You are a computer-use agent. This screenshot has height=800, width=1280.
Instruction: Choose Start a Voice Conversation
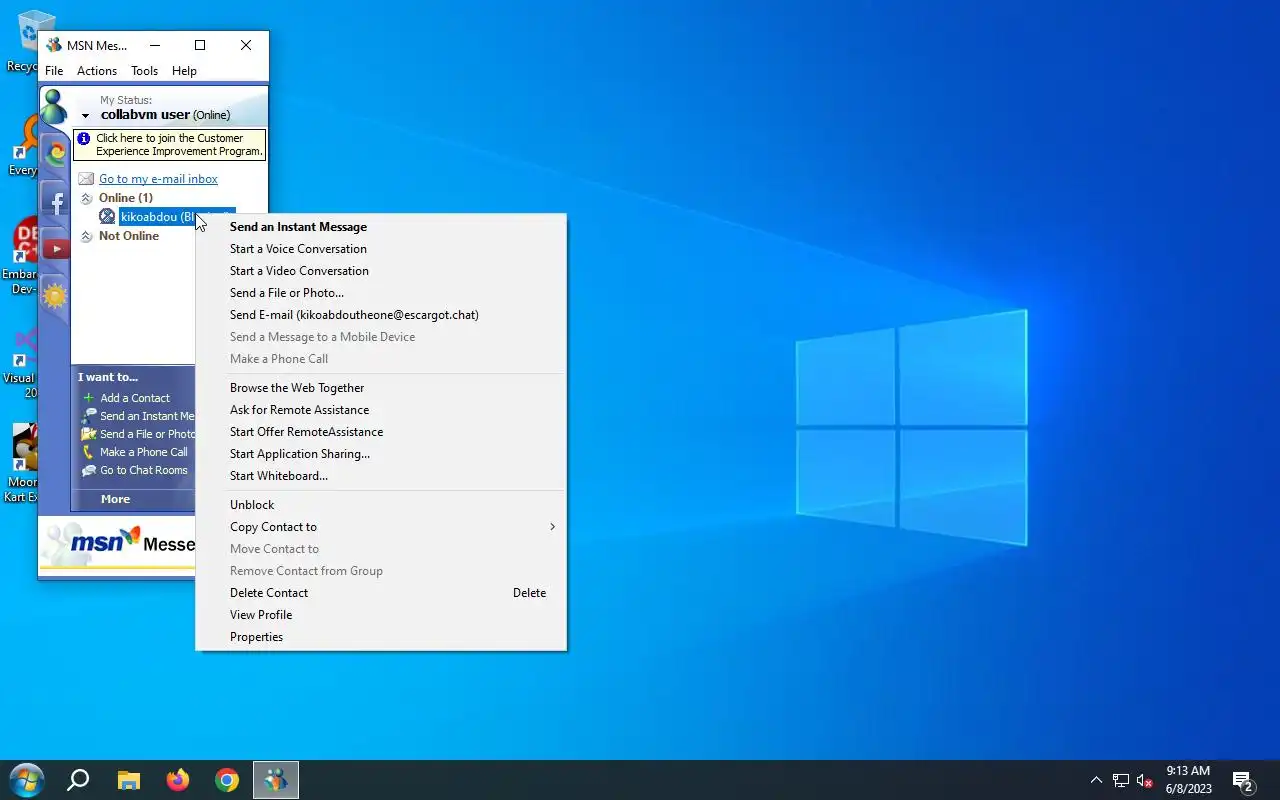pyautogui.click(x=381, y=249)
